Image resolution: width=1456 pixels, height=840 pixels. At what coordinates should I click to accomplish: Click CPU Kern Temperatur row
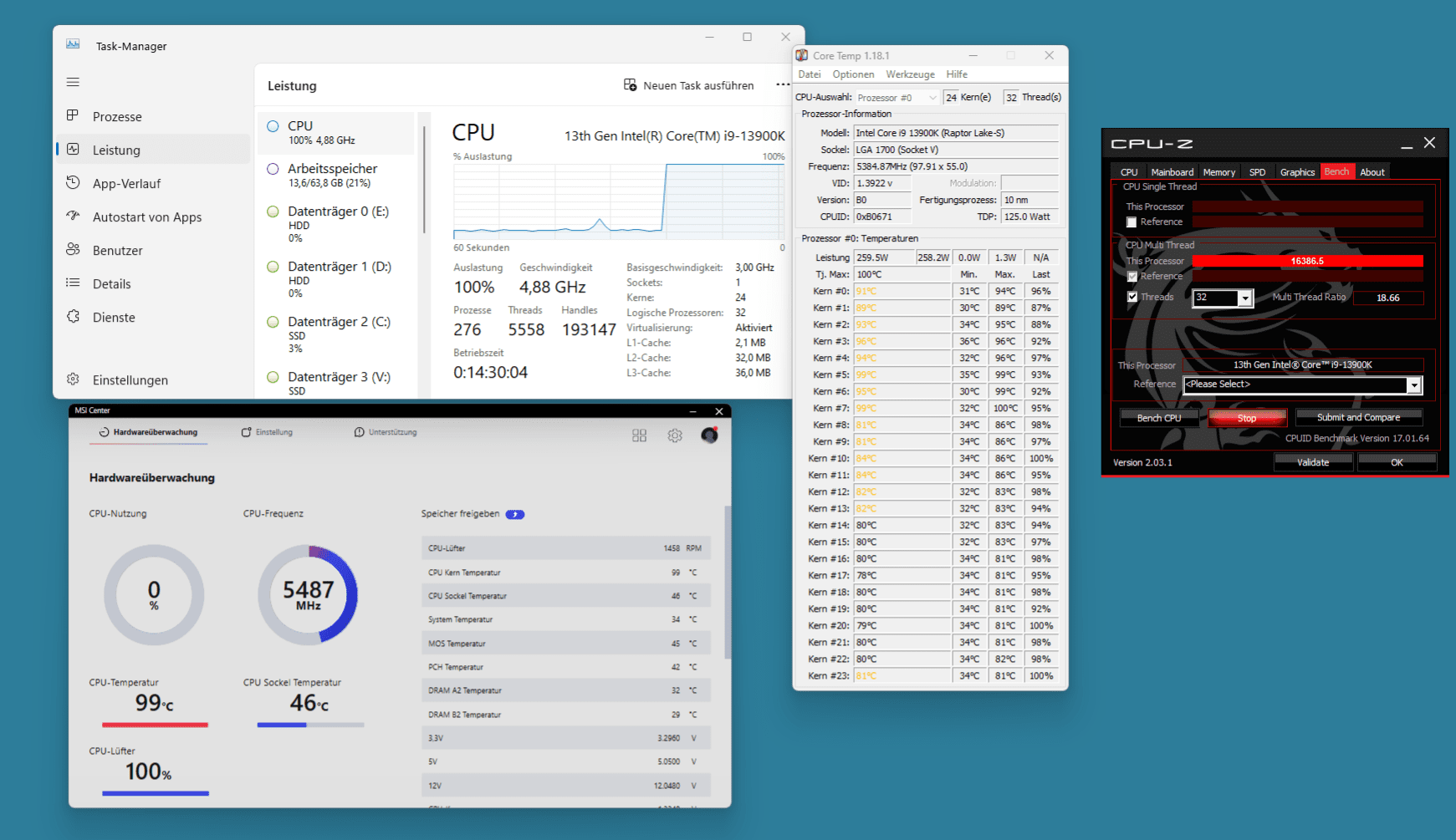click(x=566, y=573)
